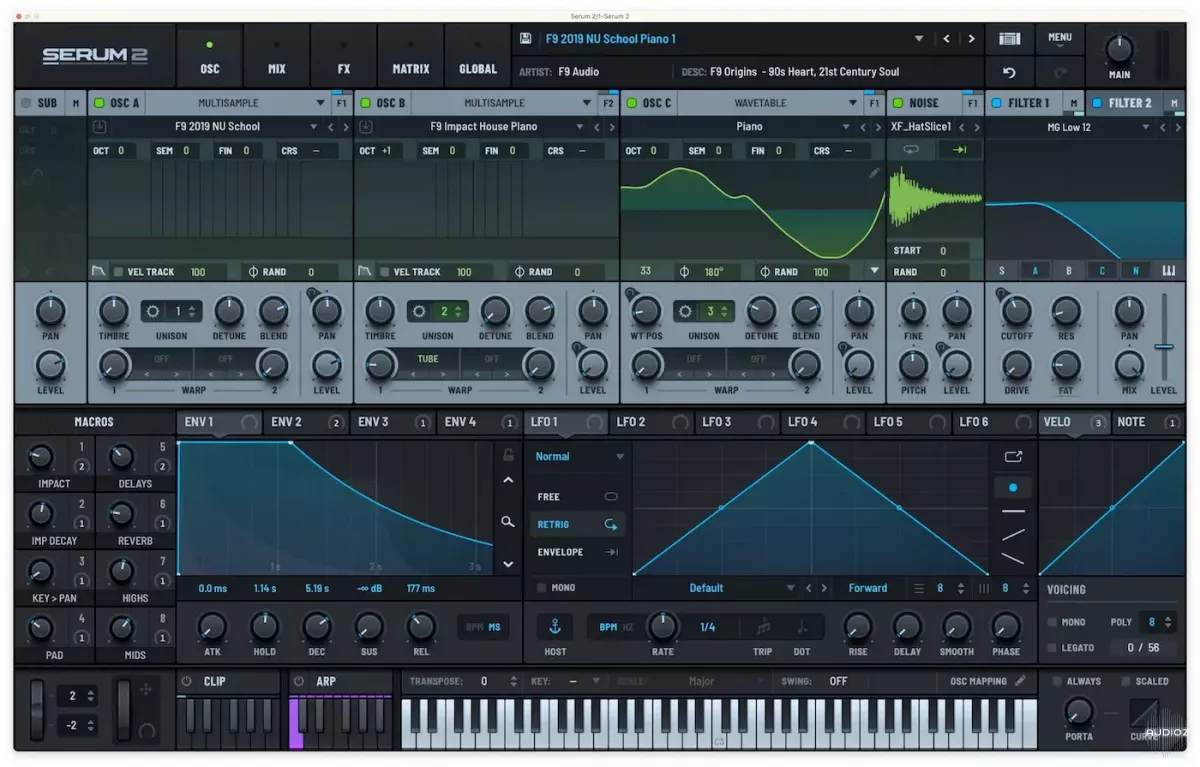Select the LFO ENVELOPE trigger mode

click(578, 552)
